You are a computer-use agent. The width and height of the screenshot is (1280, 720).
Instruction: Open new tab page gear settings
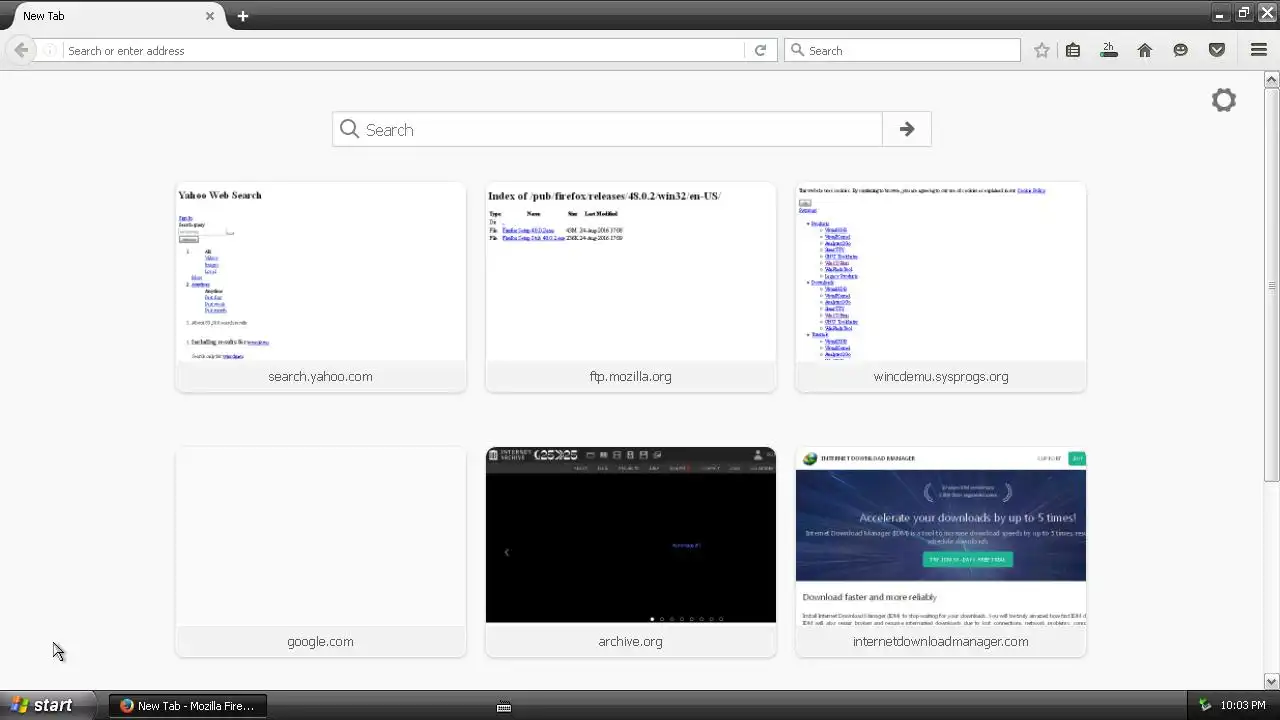(1224, 100)
